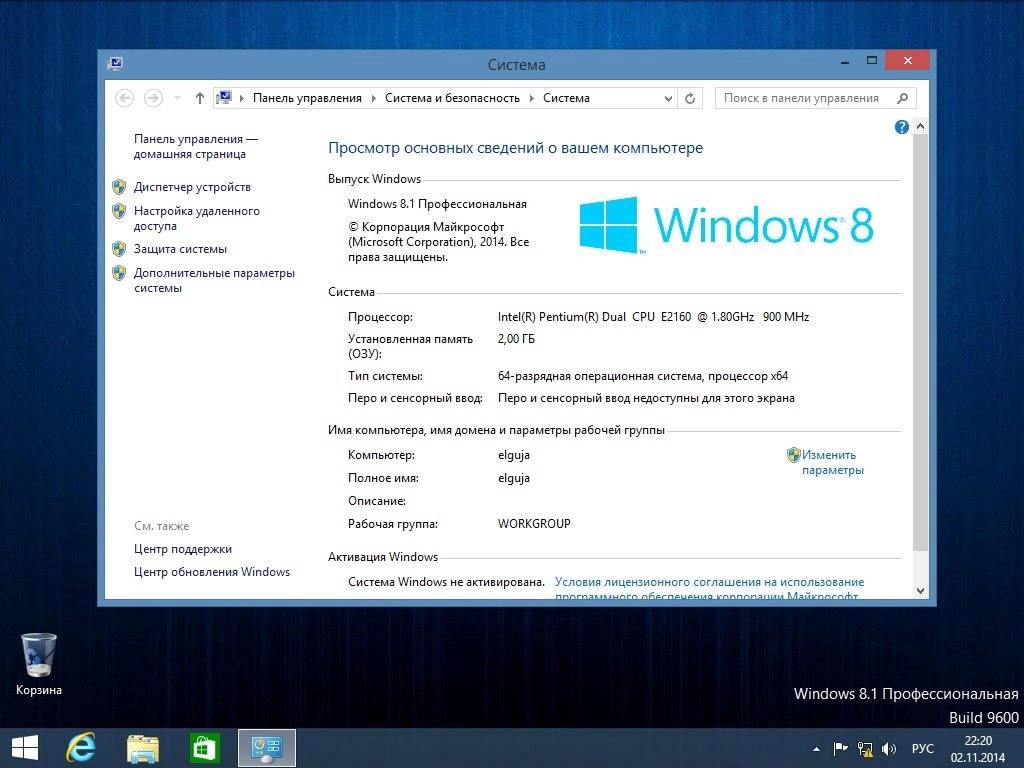Click the Back navigation arrow
The image size is (1024, 768).
click(x=124, y=98)
